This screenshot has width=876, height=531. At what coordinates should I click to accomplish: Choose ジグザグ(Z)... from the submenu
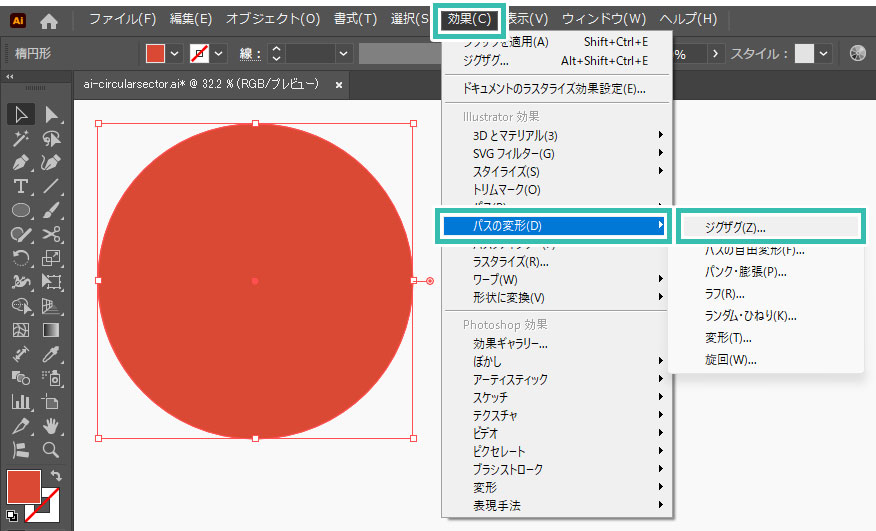click(x=735, y=227)
